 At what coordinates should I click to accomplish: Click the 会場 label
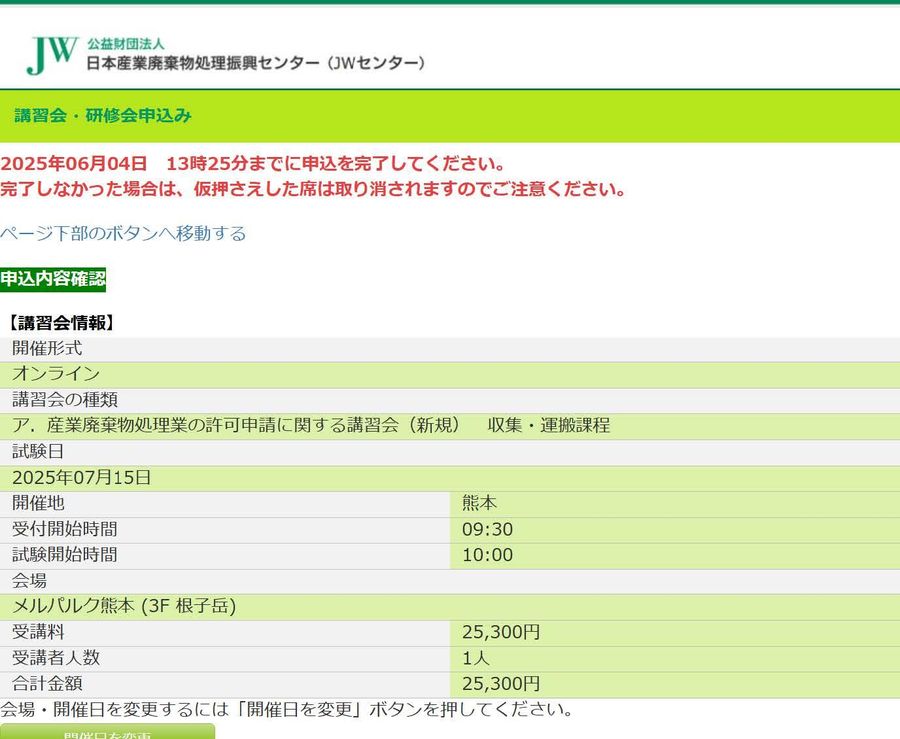click(29, 581)
